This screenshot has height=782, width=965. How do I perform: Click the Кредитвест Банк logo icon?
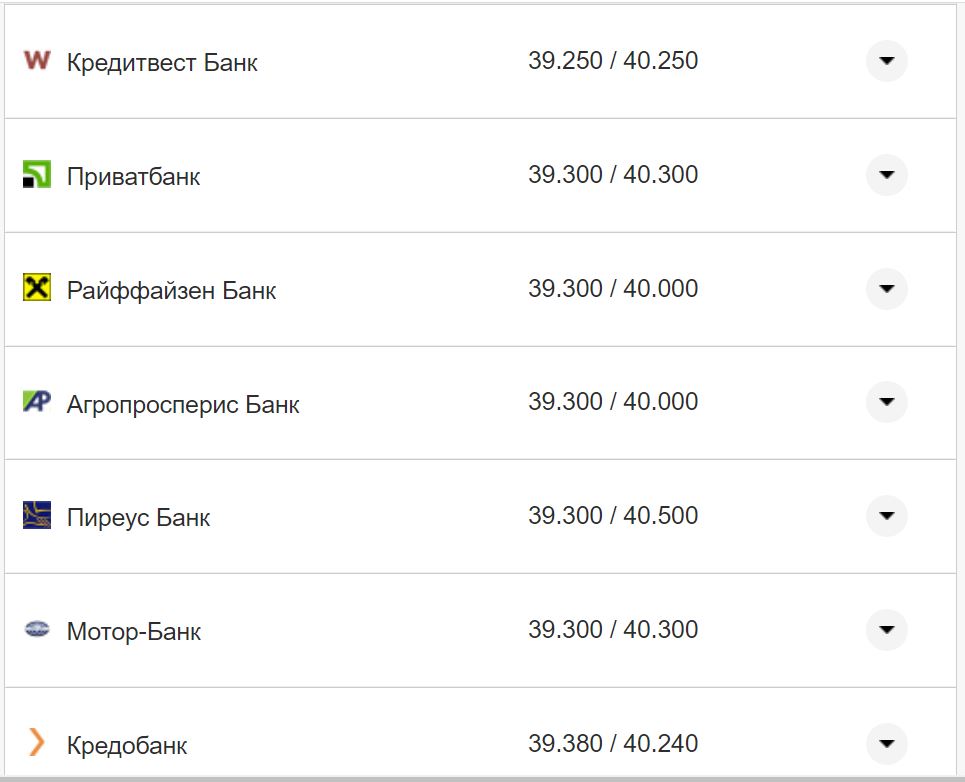(x=36, y=61)
